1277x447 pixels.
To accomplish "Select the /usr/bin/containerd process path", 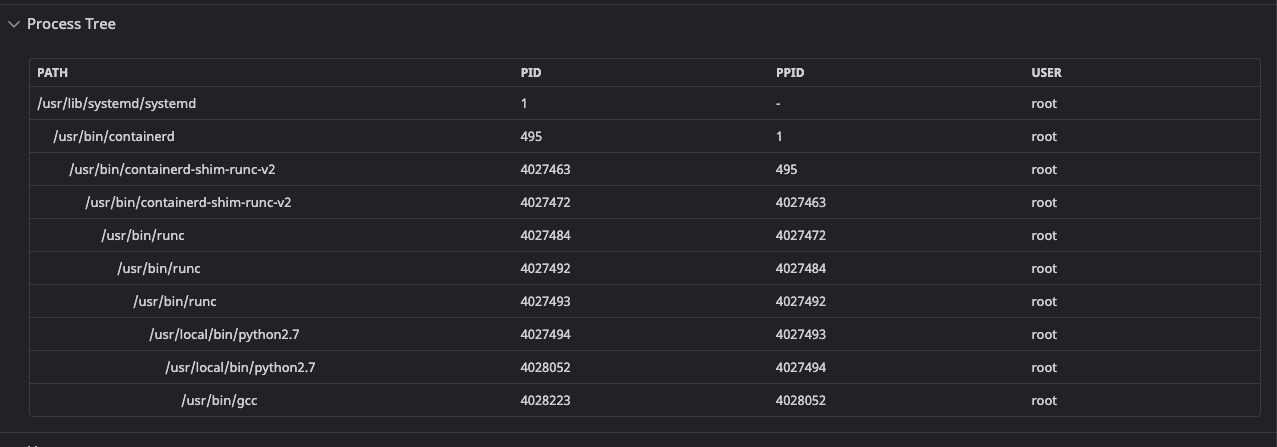I will pyautogui.click(x=114, y=137).
